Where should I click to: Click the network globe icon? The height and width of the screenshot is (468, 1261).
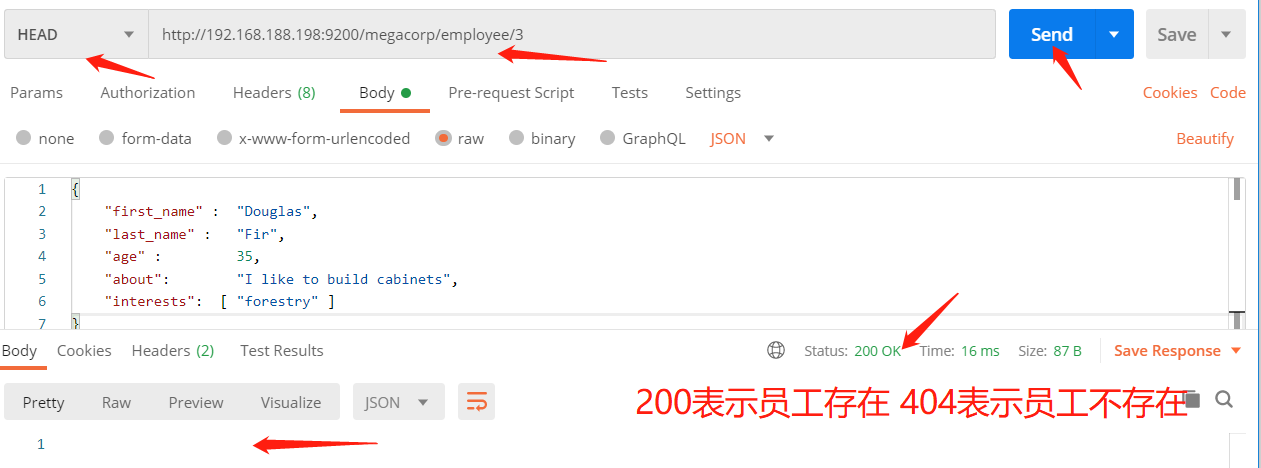click(x=776, y=350)
